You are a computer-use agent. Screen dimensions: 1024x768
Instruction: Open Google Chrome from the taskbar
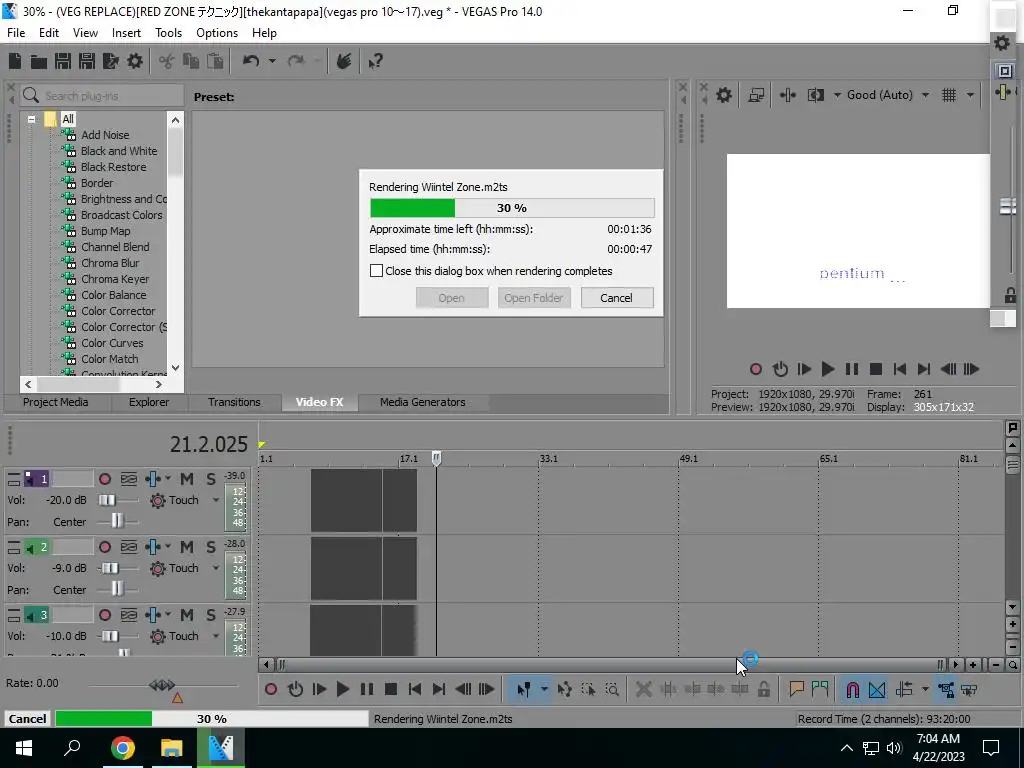[x=123, y=748]
